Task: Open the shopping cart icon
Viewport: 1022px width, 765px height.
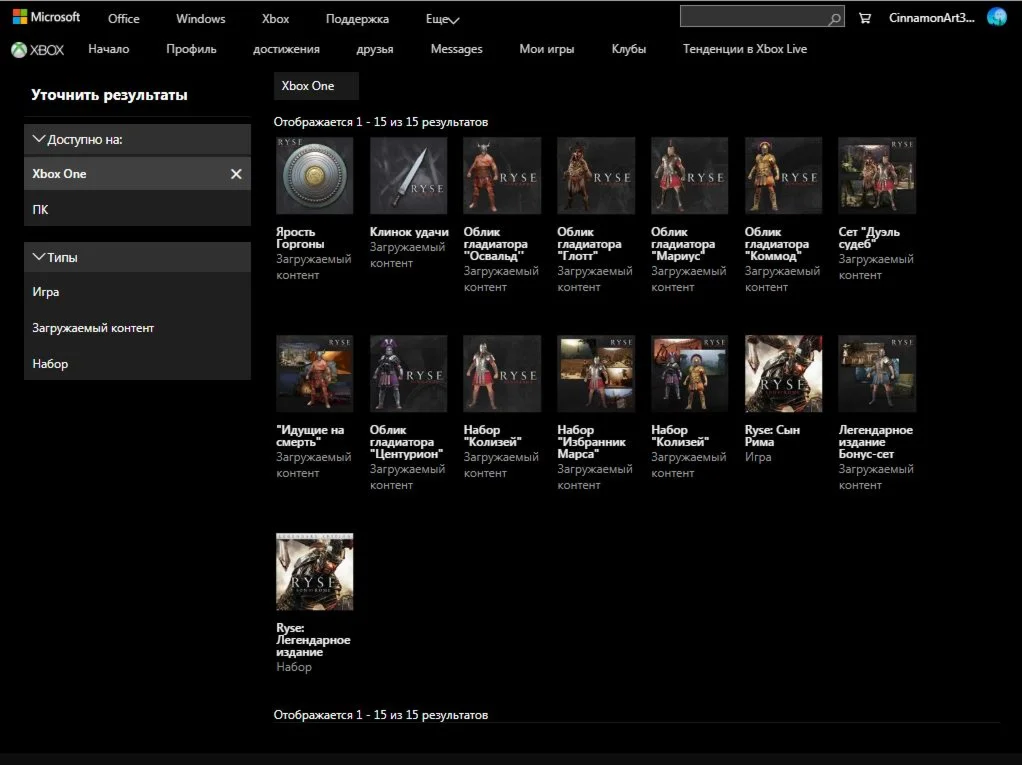Action: point(865,18)
